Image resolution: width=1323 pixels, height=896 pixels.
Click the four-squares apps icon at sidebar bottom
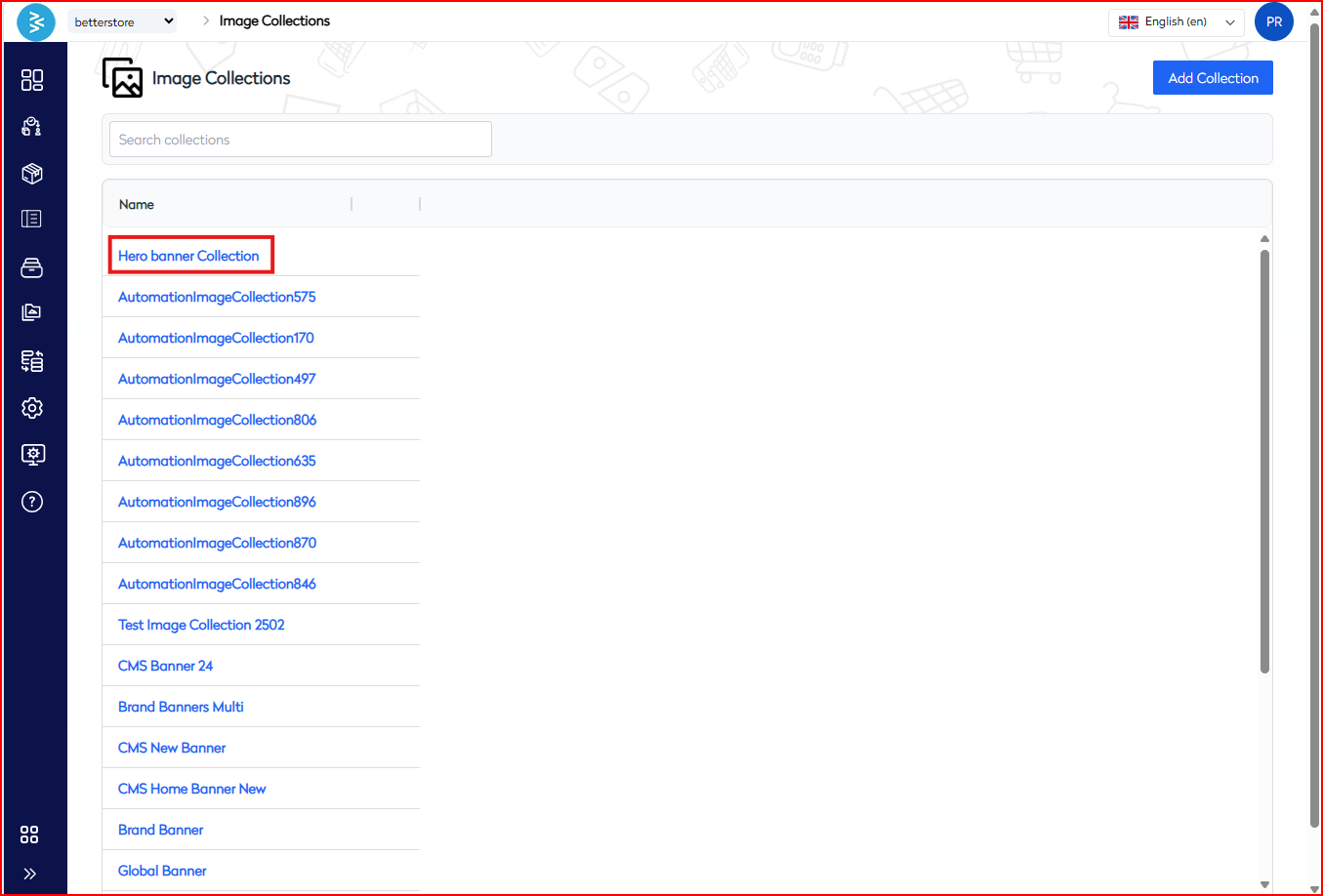tap(30, 835)
